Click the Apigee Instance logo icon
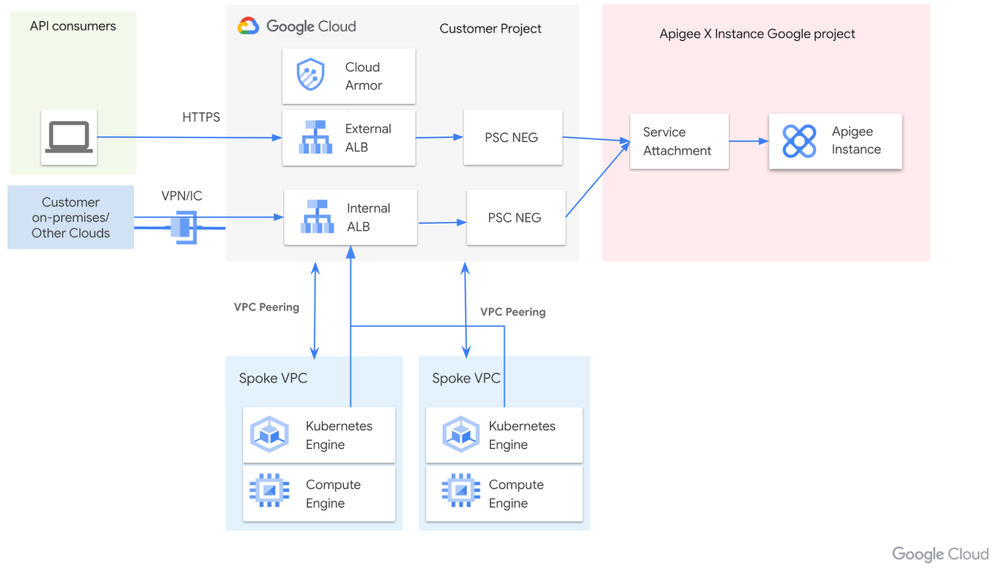Viewport: 999px width, 573px height. pos(800,141)
